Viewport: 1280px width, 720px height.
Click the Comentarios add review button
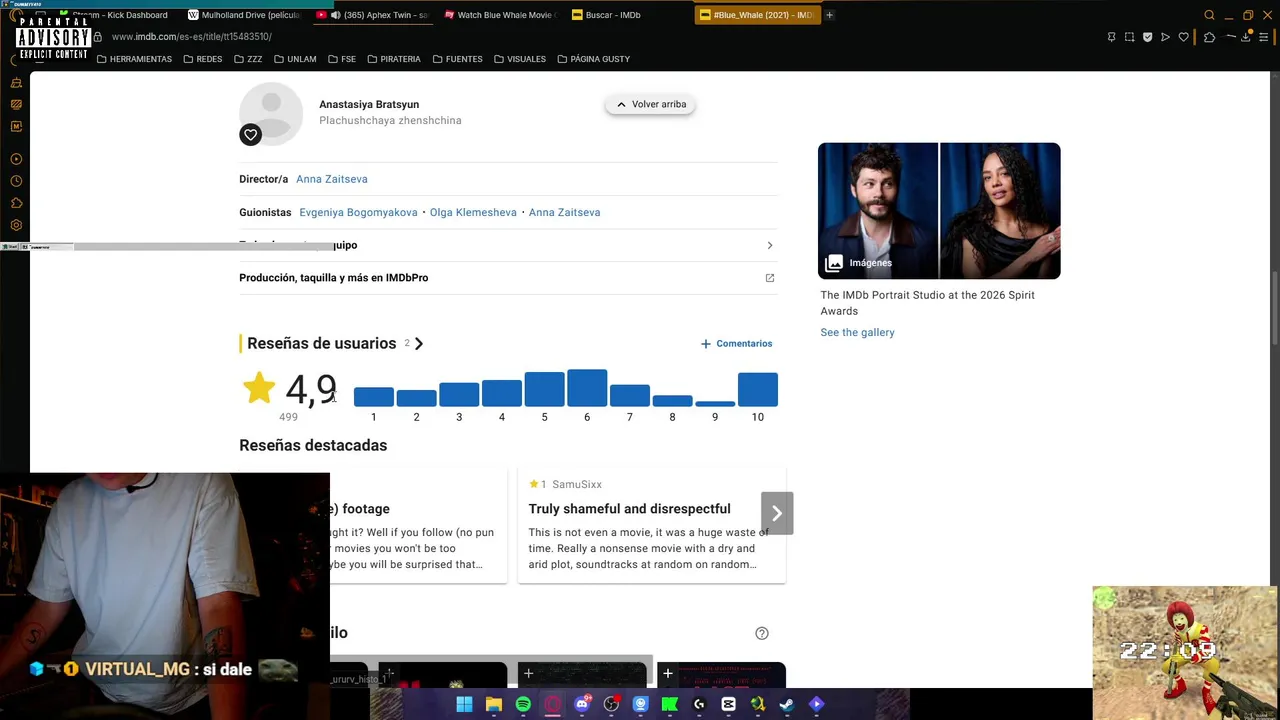[737, 344]
